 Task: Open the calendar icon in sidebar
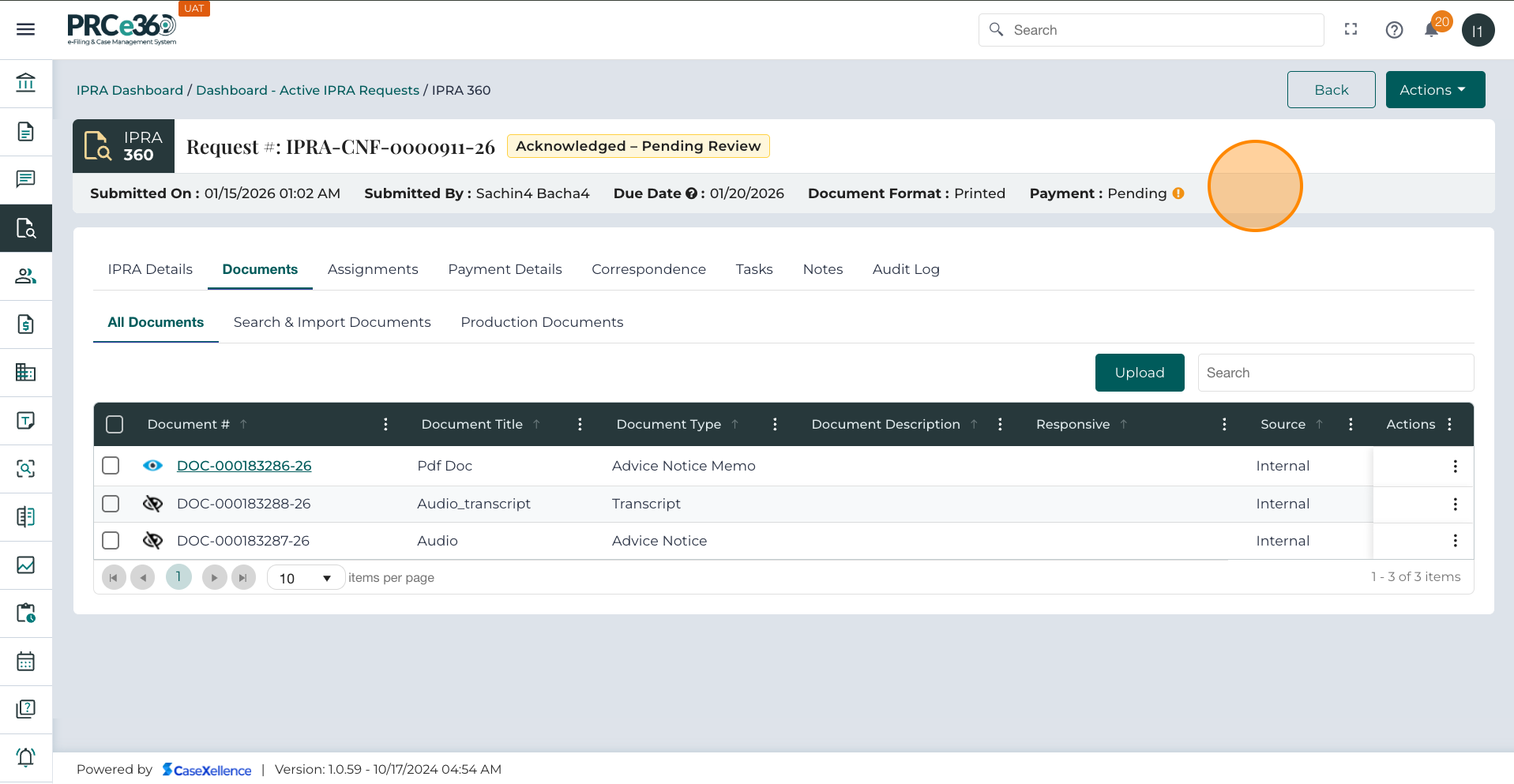pos(25,662)
